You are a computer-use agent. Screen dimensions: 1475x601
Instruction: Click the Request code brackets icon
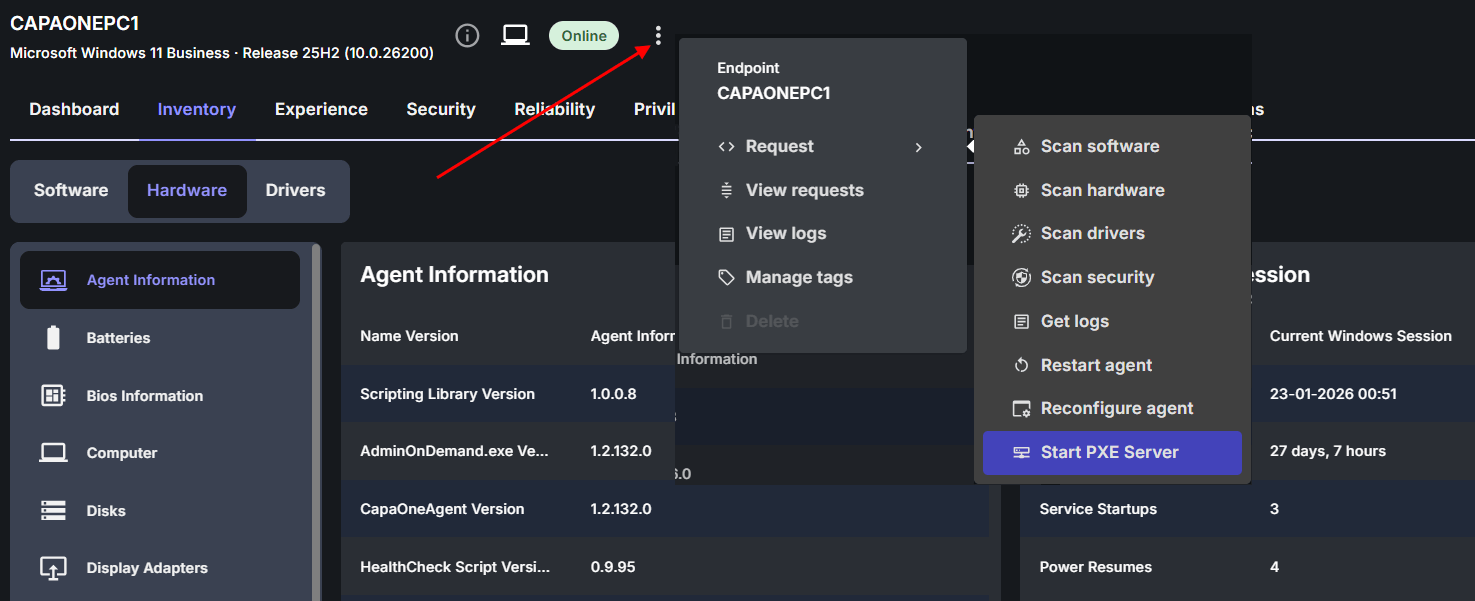[x=726, y=147]
